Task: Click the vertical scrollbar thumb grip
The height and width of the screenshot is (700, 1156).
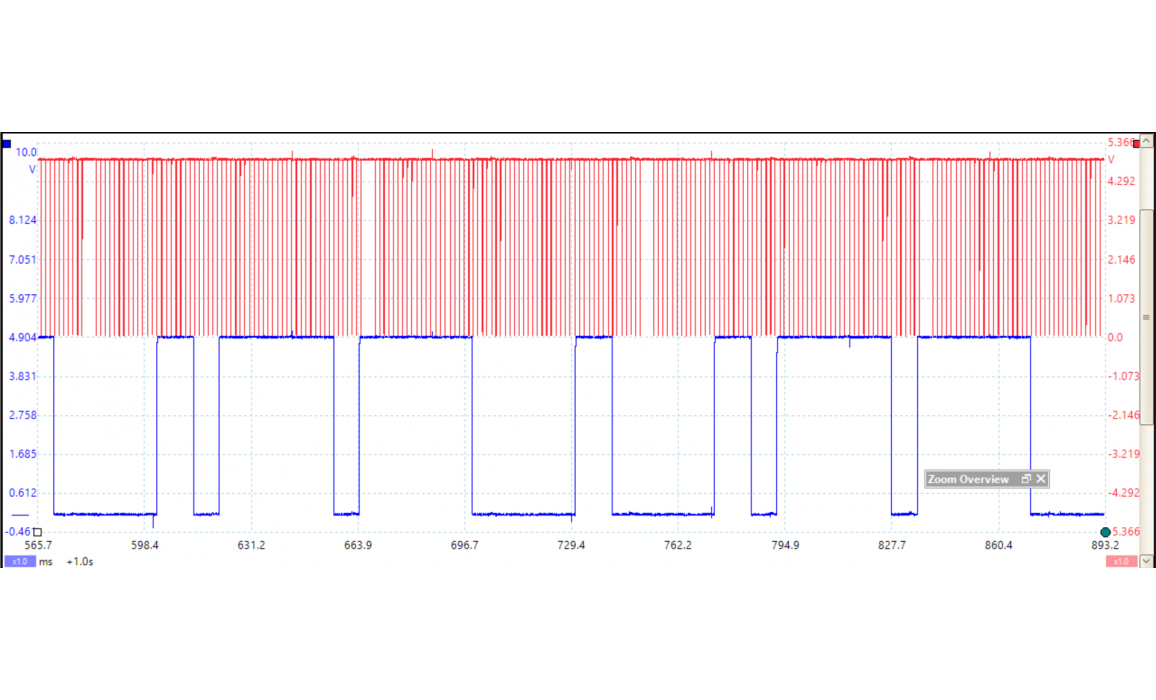Action: 1146,317
